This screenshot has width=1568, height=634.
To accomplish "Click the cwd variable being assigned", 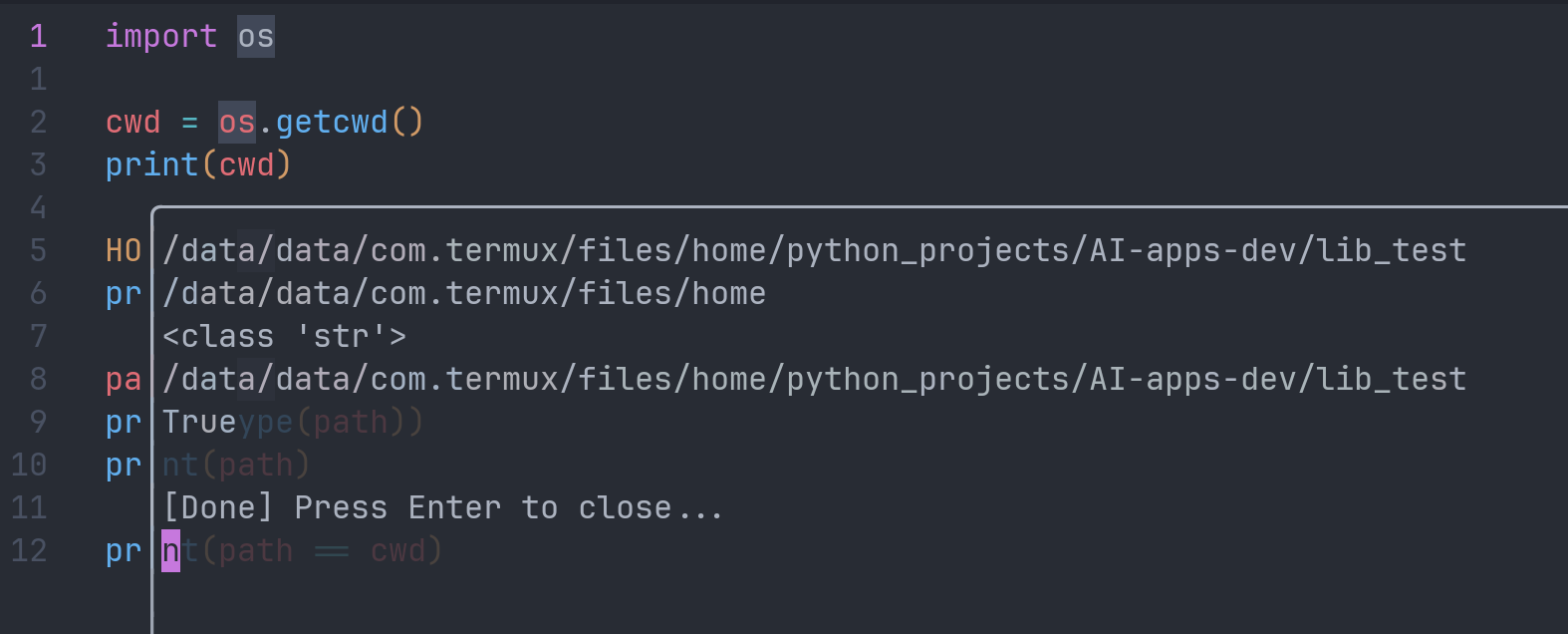I will (x=132, y=123).
